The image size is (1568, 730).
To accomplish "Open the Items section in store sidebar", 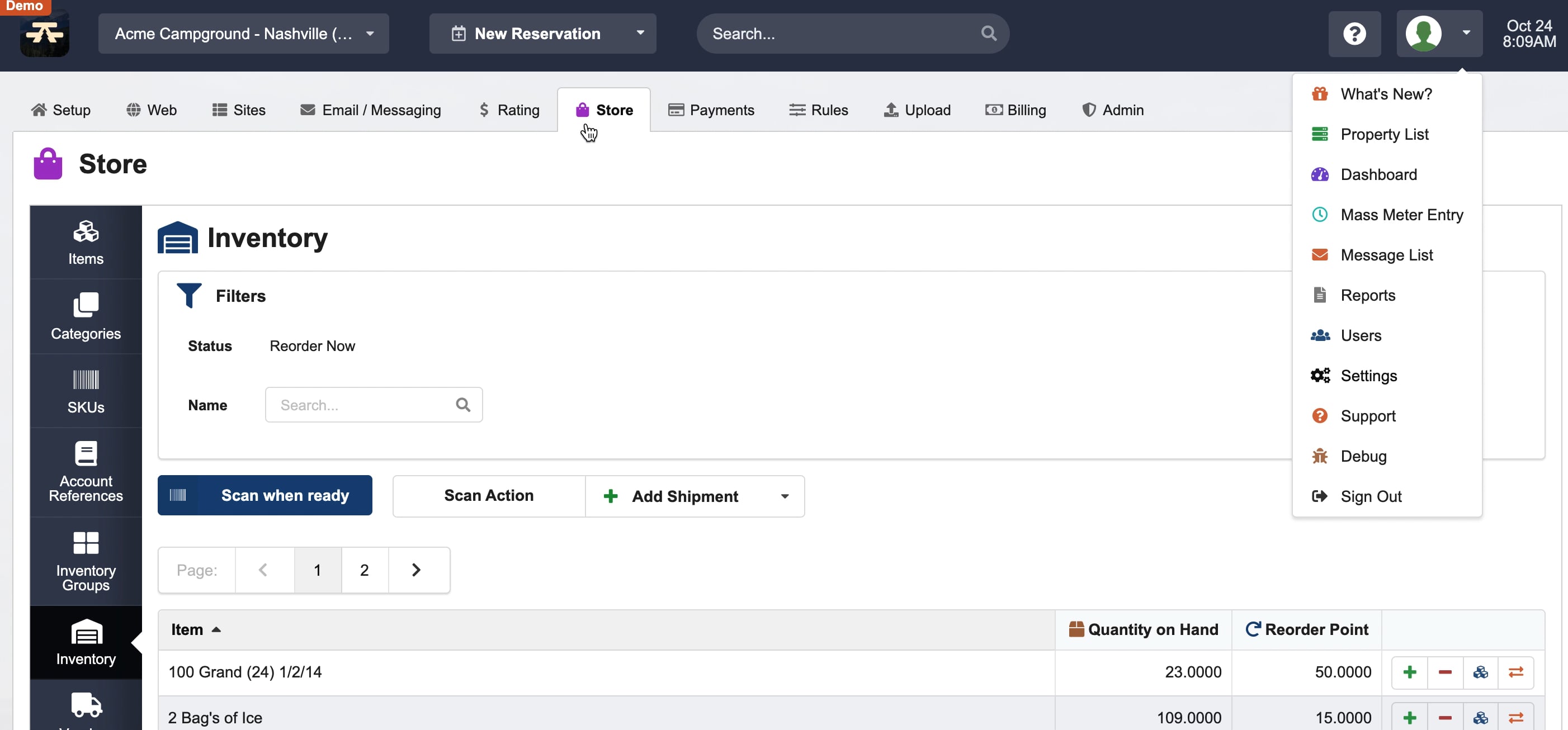I will pyautogui.click(x=86, y=243).
